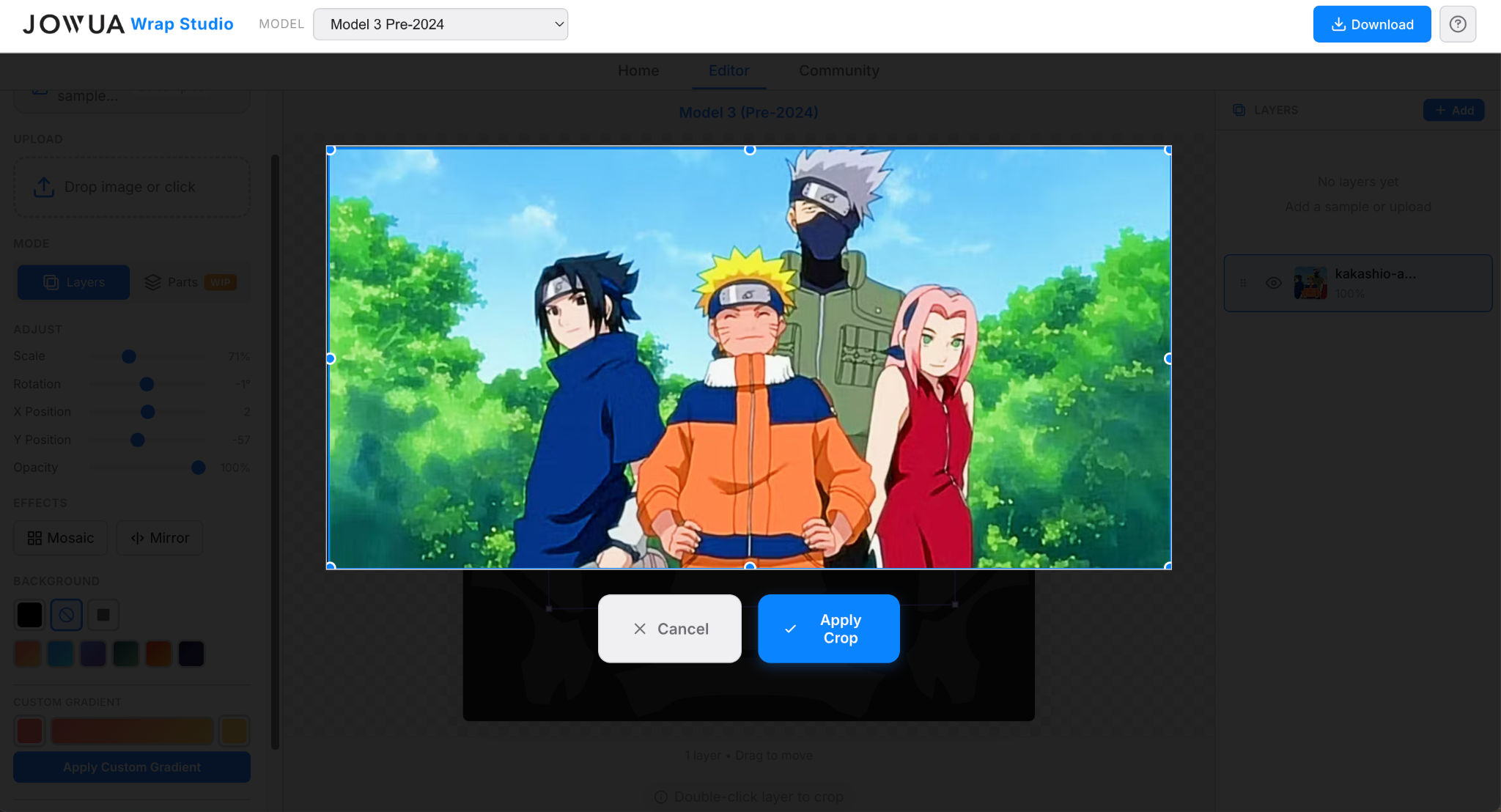
Task: Switch to Parts WIP mode
Action: point(190,282)
